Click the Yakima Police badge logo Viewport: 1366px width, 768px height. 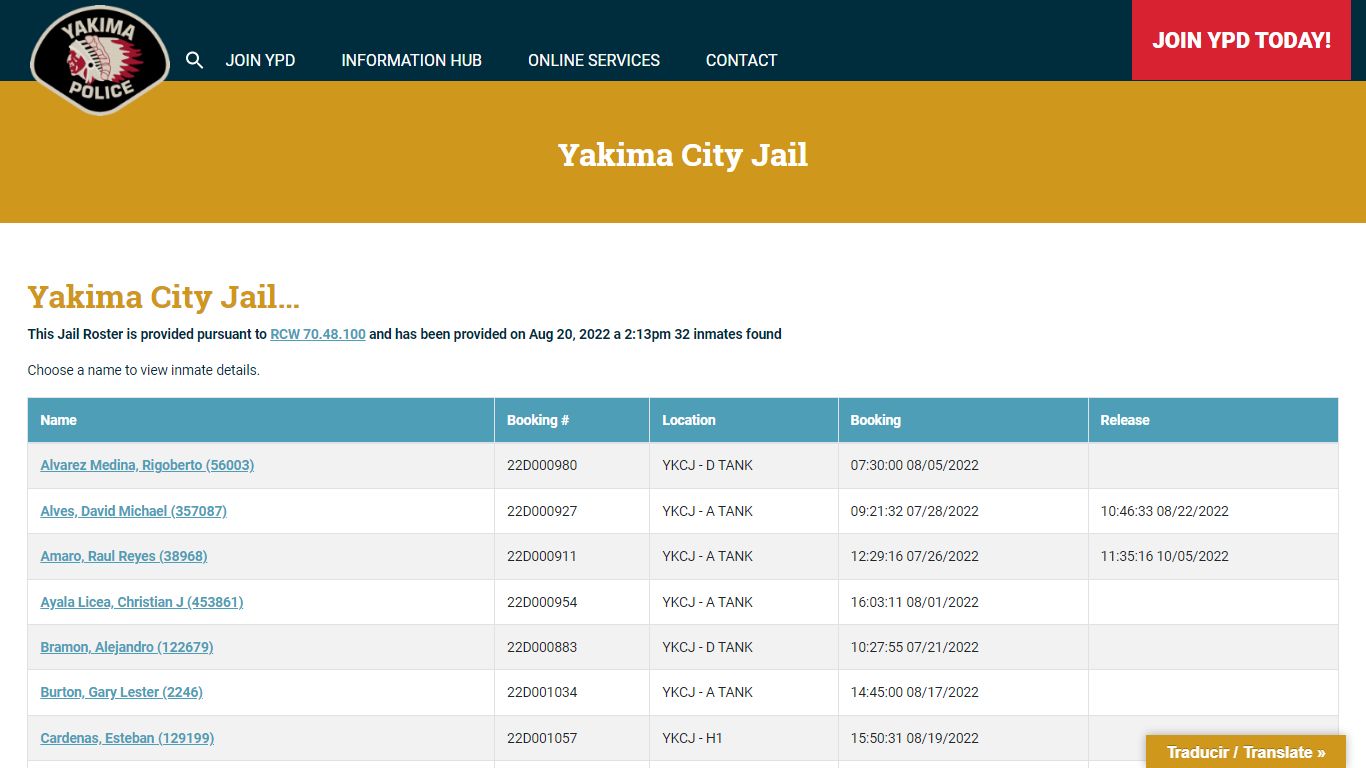[x=100, y=60]
